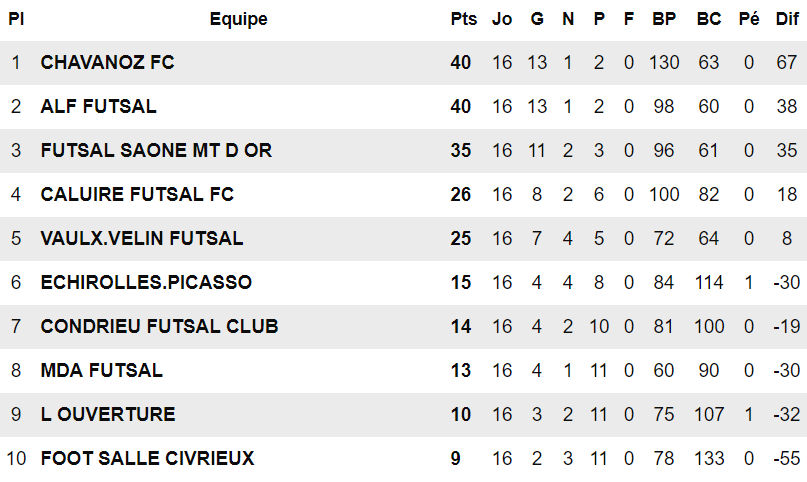
Task: Click the CHAVANOZ FC team name
Action: click(x=107, y=62)
